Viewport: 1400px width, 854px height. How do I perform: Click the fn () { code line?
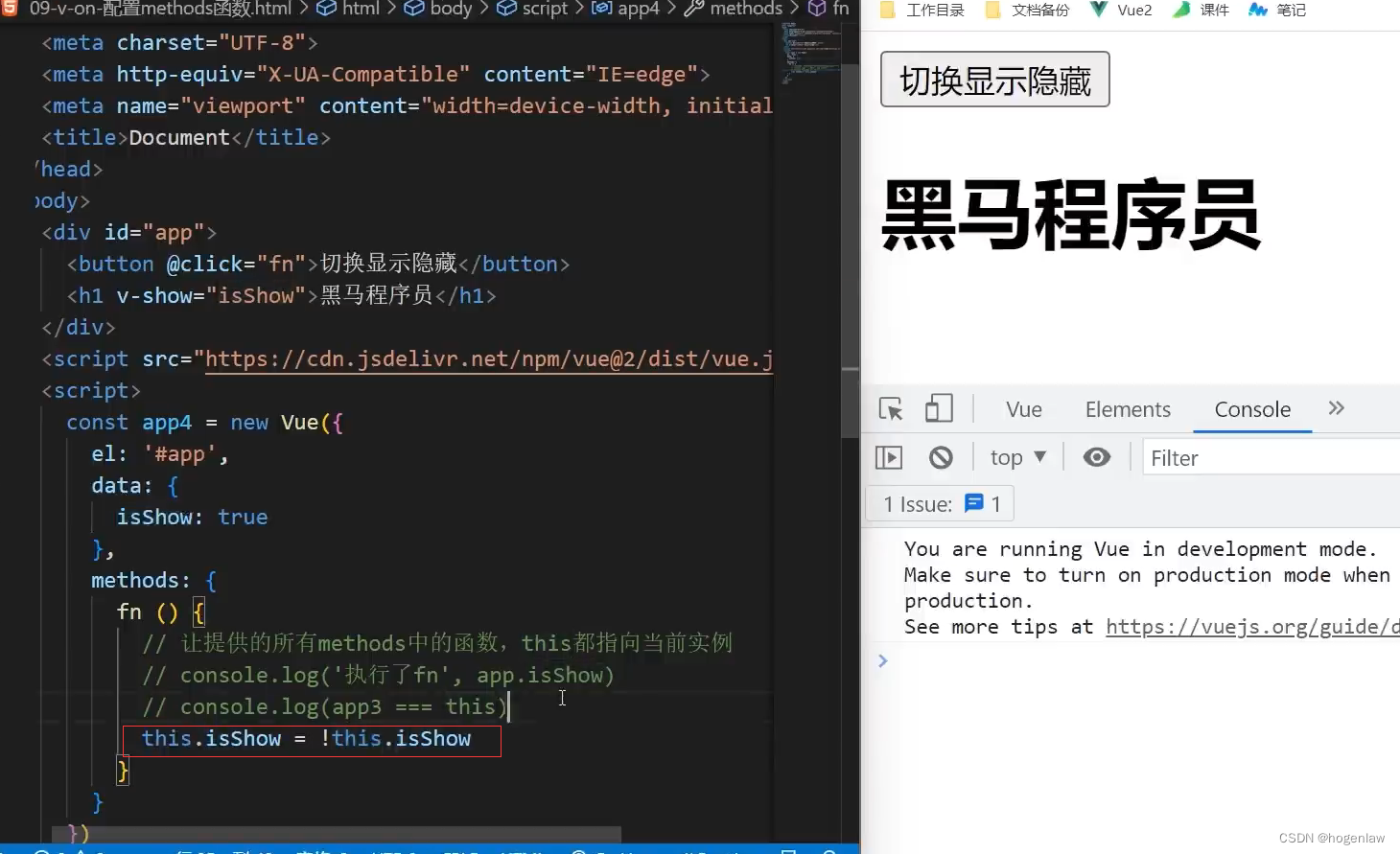(x=160, y=612)
